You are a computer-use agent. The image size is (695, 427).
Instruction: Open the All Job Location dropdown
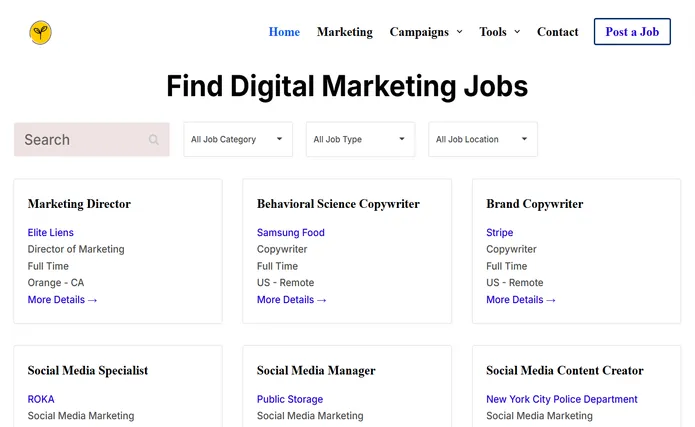pyautogui.click(x=483, y=139)
